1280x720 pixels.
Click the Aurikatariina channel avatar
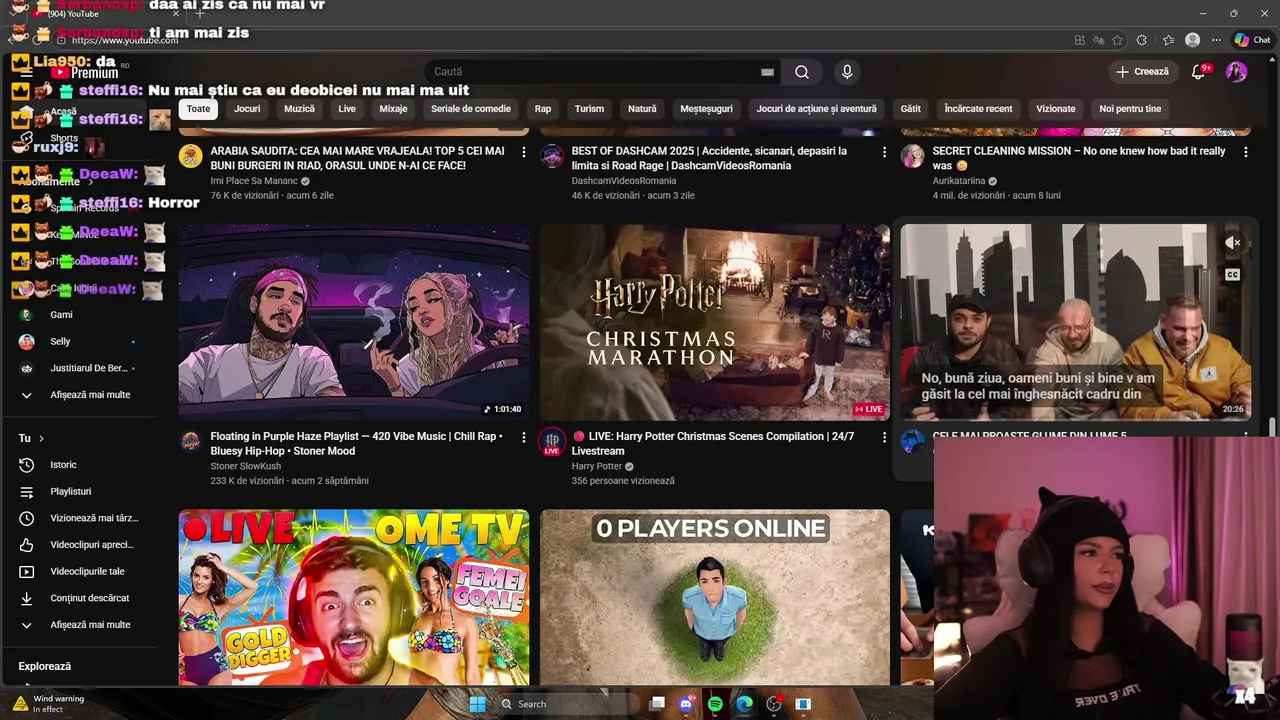[x=913, y=156]
